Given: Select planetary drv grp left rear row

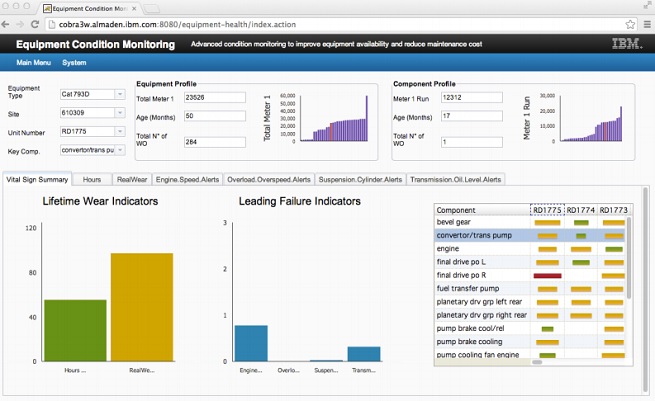Looking at the screenshot, I should (530, 302).
